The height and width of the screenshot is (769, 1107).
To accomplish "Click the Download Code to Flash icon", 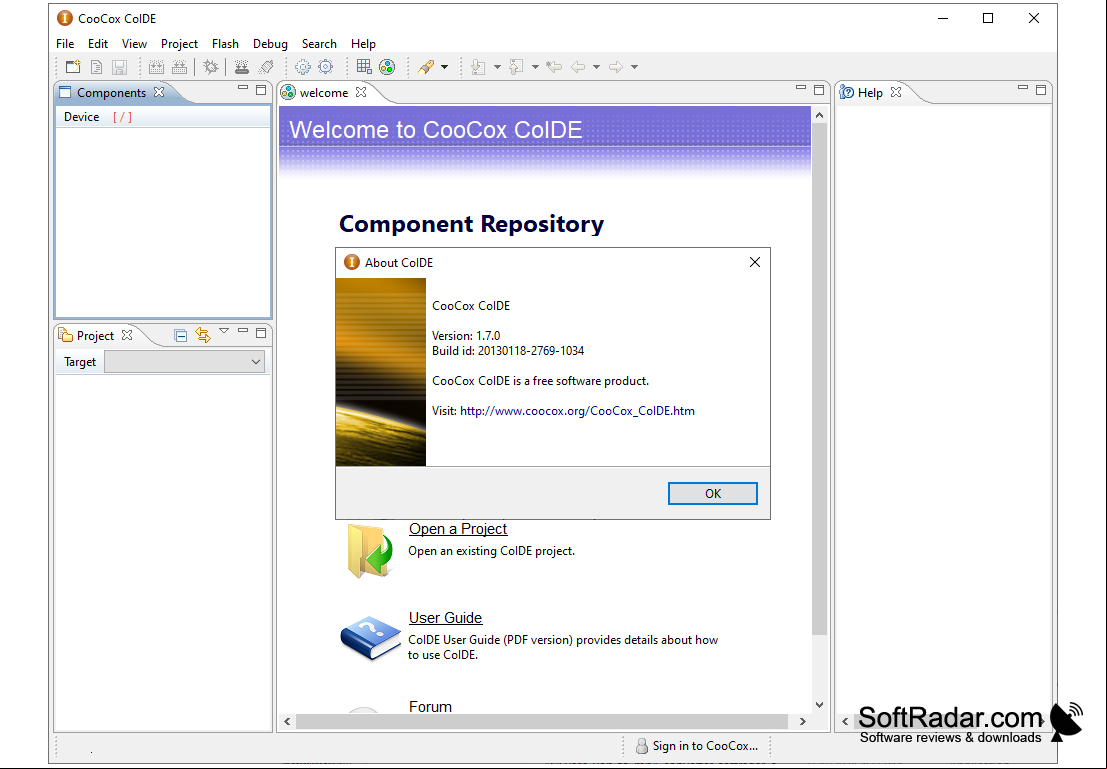I will tap(241, 67).
